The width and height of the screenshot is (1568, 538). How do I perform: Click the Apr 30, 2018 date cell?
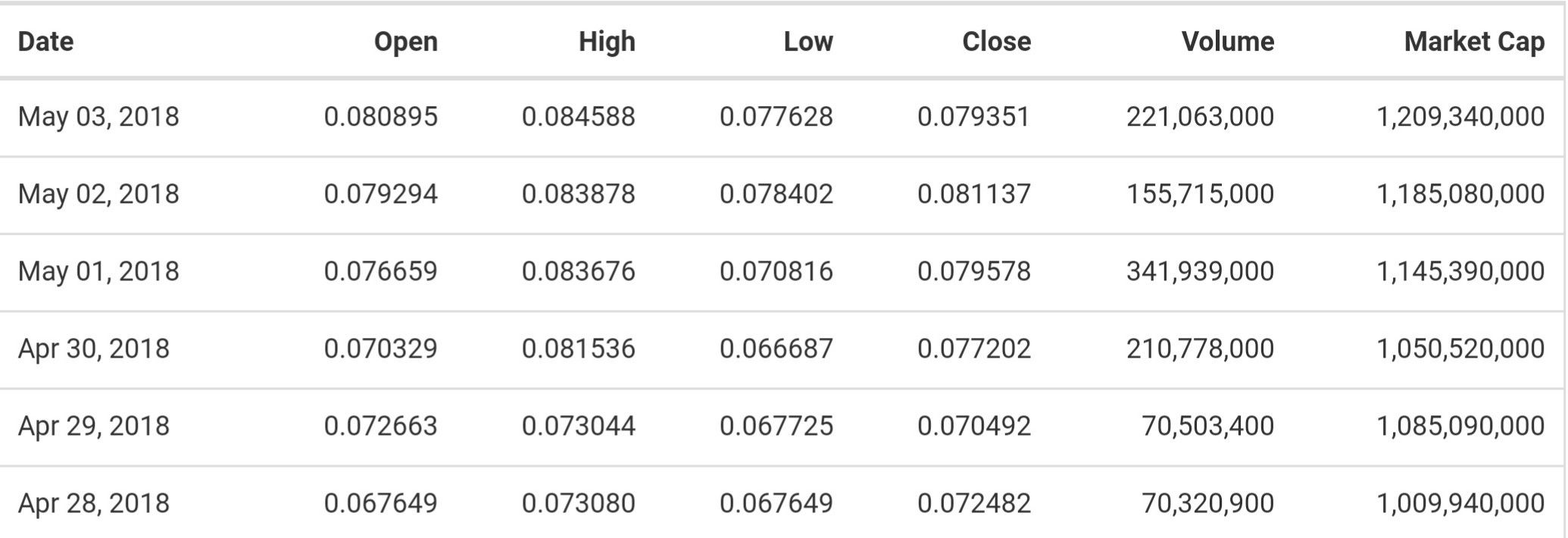[94, 349]
